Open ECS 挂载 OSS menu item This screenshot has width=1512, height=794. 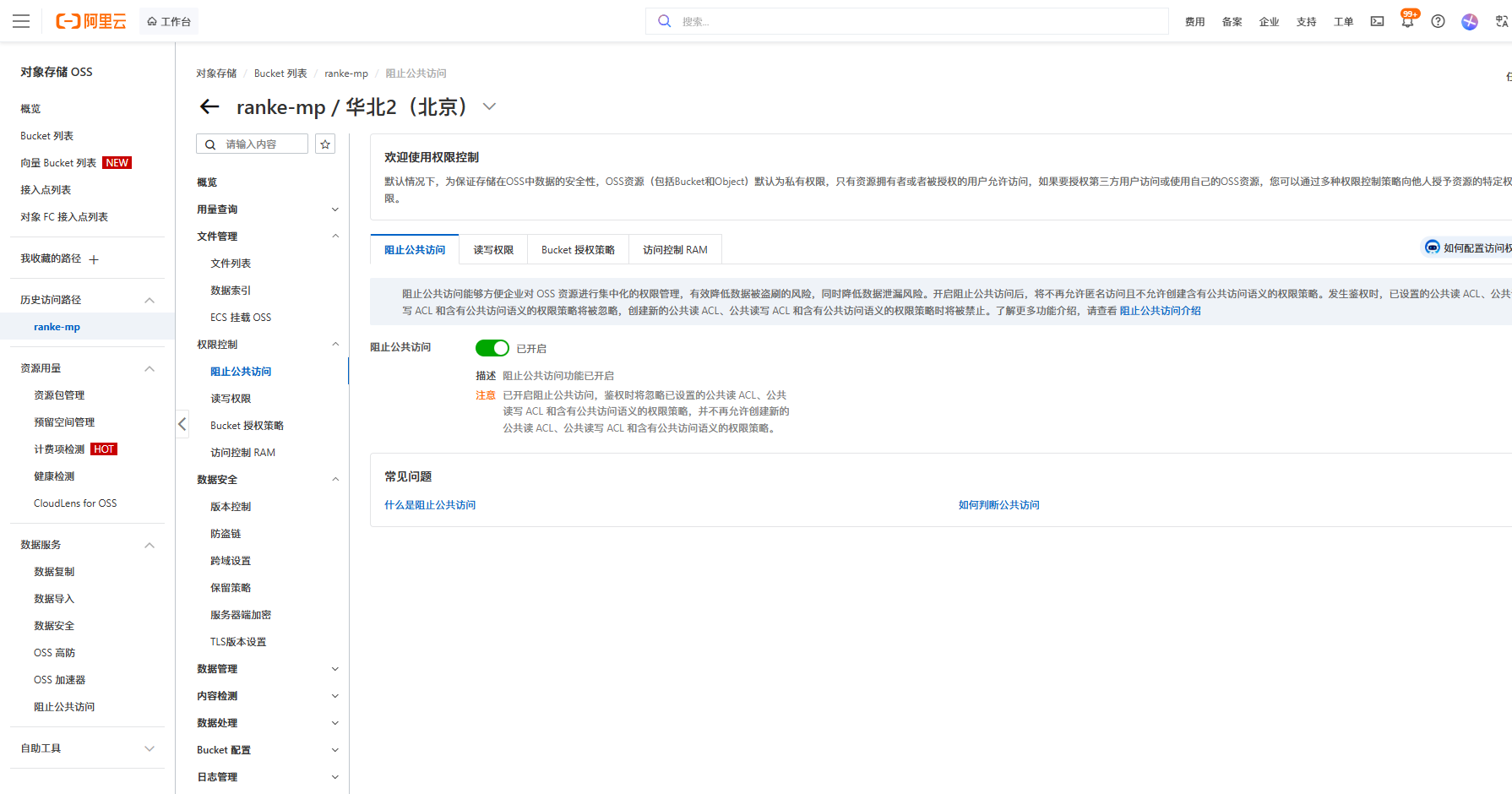241,318
